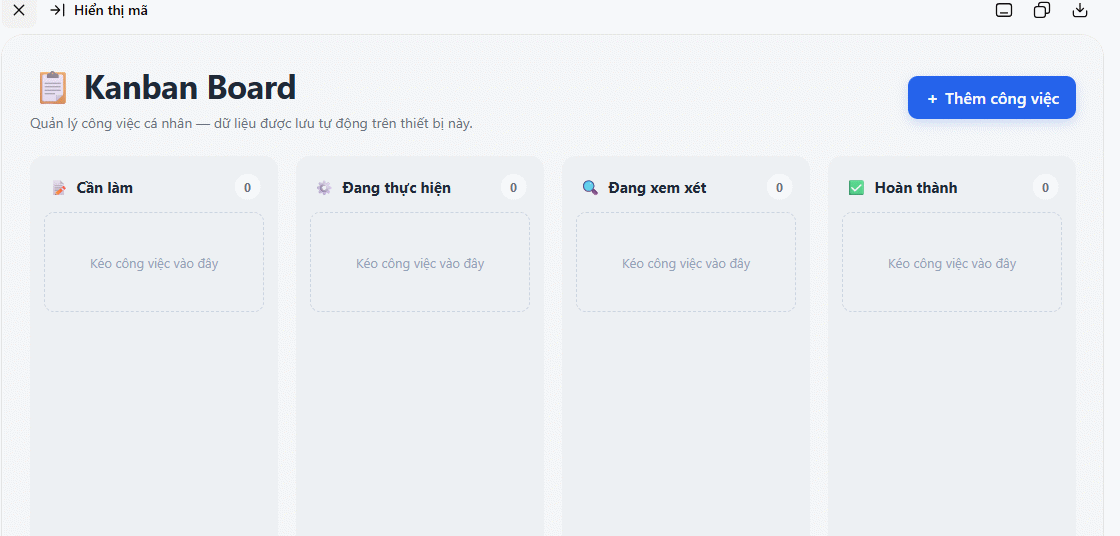Click the 'Hiển thị mã' show-code button
The image size is (1120, 536).
[99, 11]
